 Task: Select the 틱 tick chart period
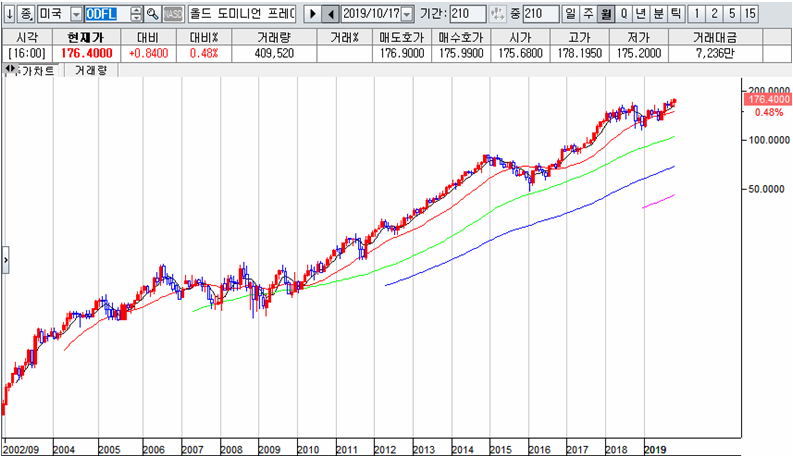[676, 14]
